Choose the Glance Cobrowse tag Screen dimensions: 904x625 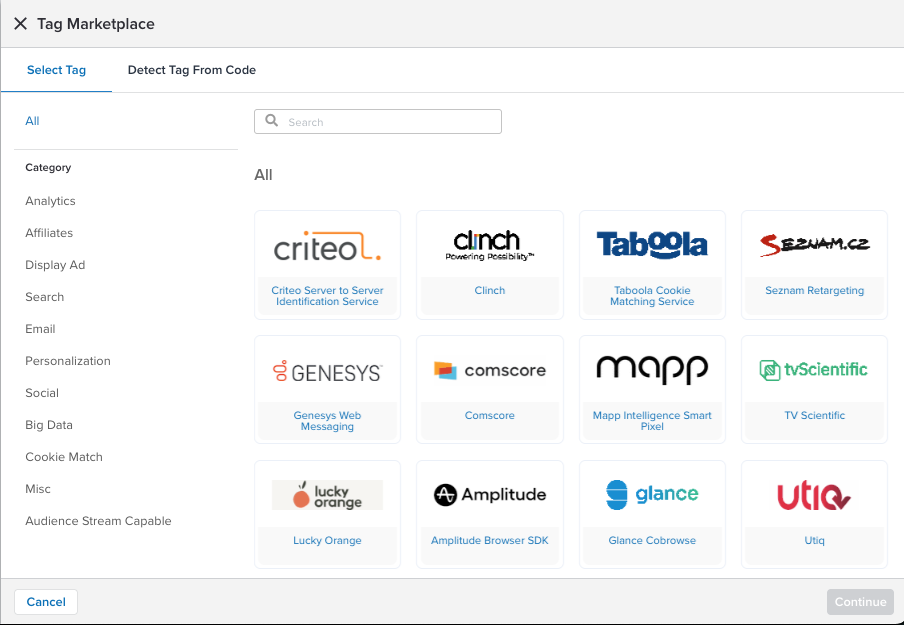pos(651,513)
